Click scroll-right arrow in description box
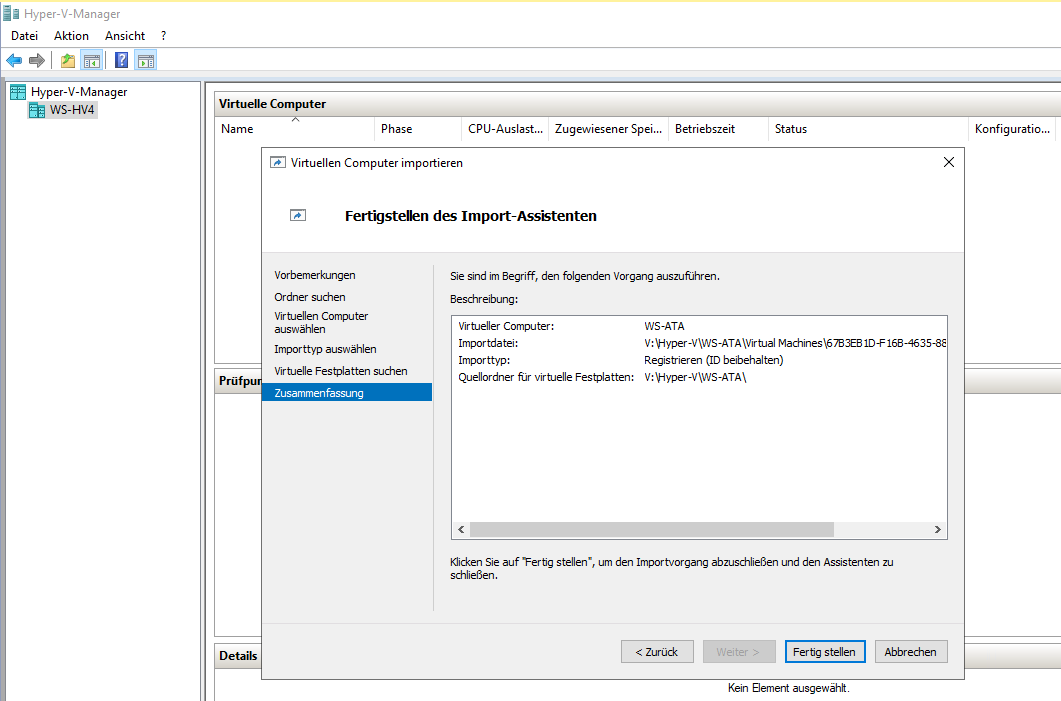Image resolution: width=1061 pixels, height=701 pixels. click(937, 529)
